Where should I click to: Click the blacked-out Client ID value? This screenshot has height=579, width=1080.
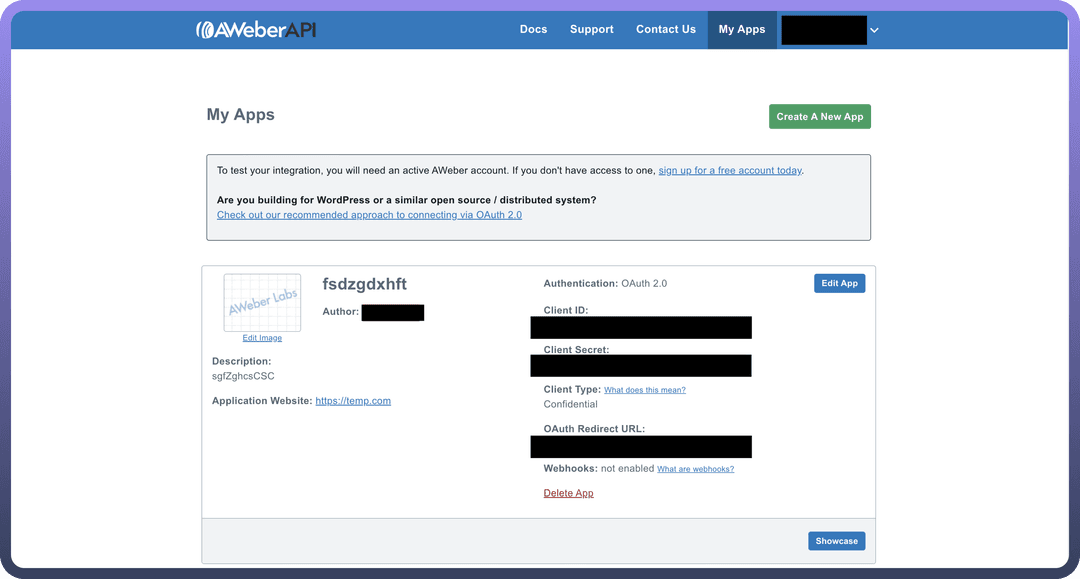tap(641, 327)
